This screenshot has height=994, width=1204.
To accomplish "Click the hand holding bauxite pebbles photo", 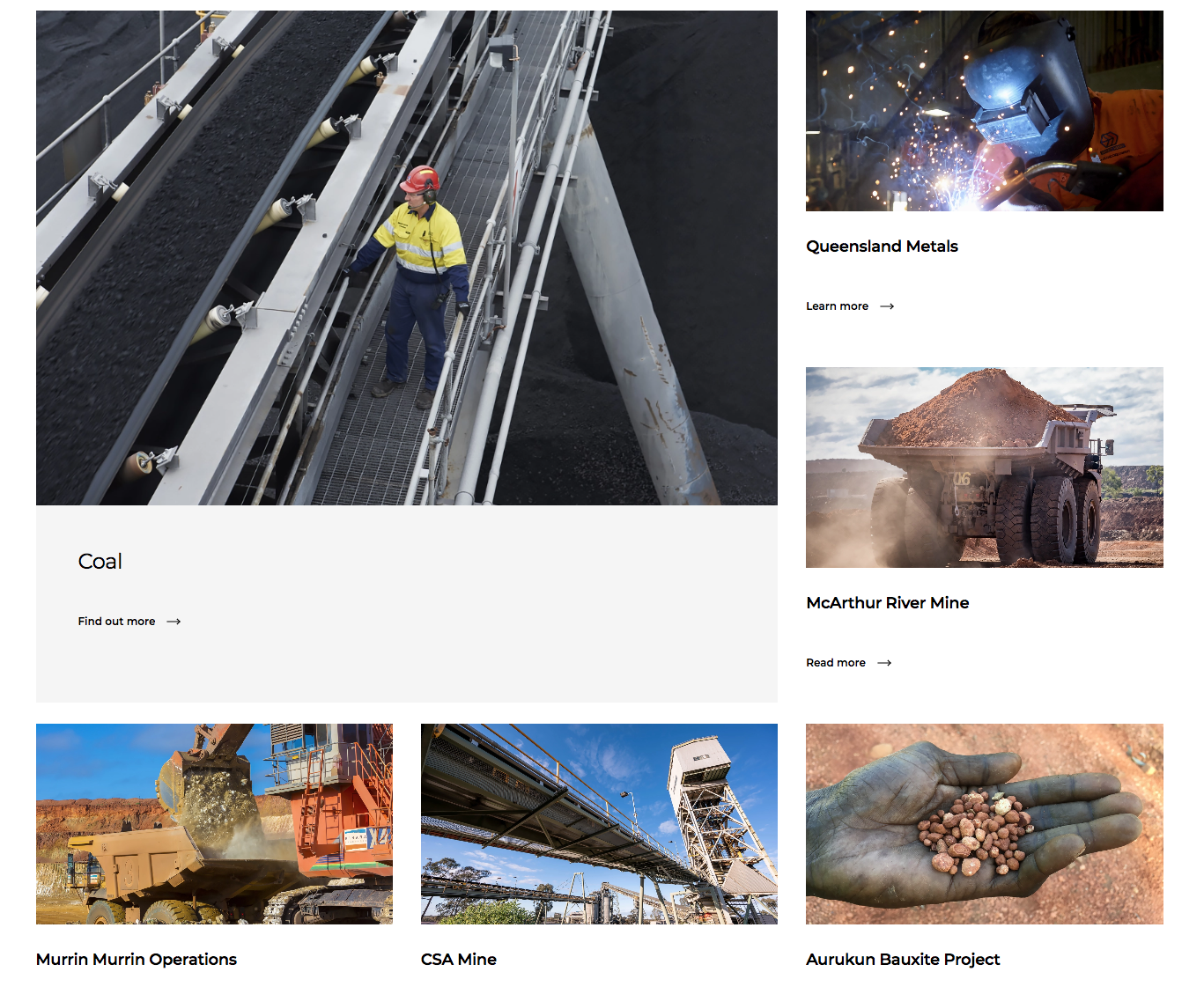I will click(x=984, y=824).
